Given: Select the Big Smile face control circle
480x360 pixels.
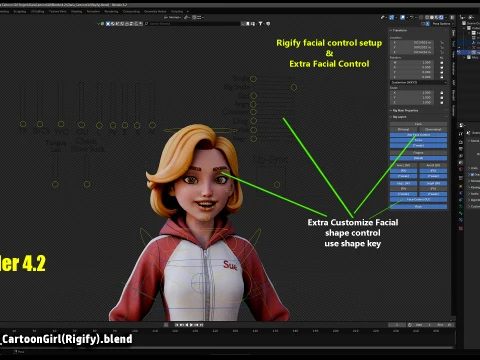Looking at the screenshot, I should point(293,87).
